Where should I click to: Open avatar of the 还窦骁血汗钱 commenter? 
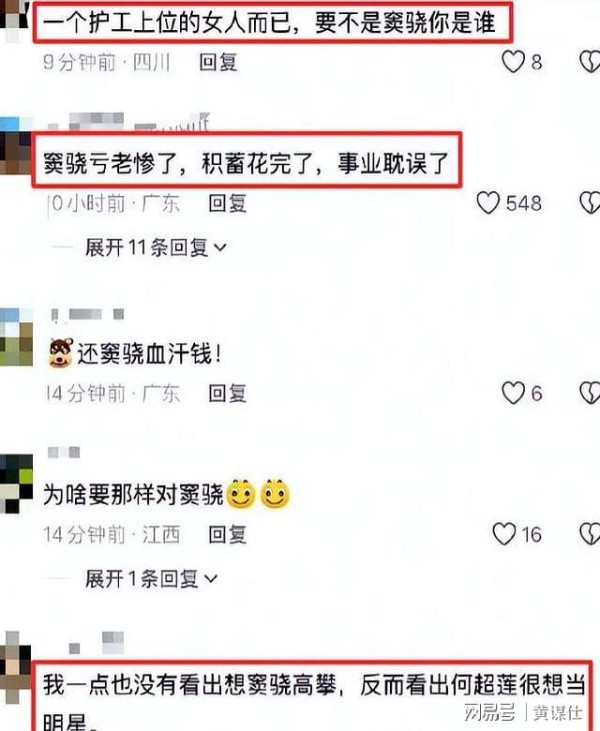pos(16,337)
